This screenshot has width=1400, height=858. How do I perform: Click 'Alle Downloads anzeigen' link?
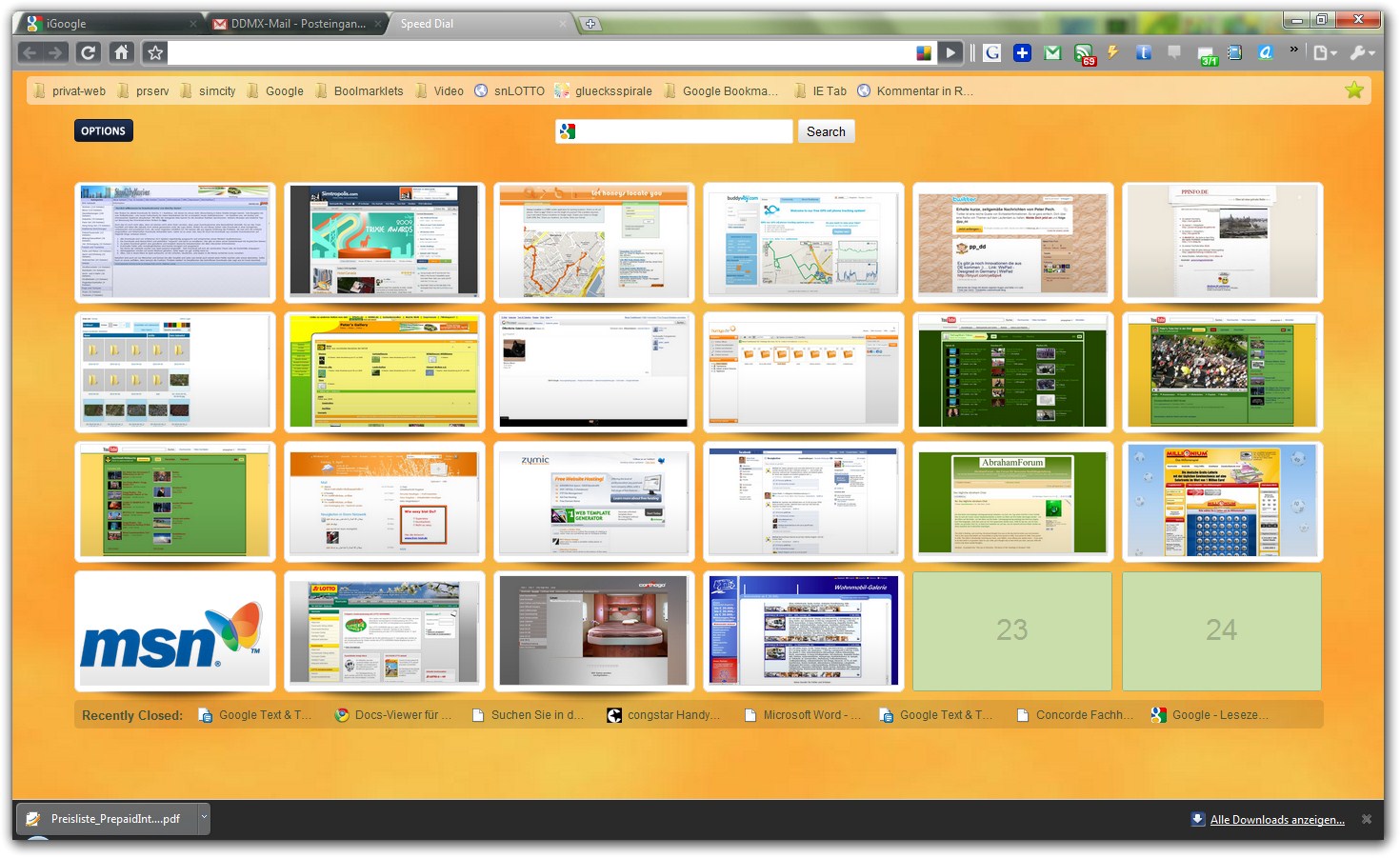[1276, 820]
